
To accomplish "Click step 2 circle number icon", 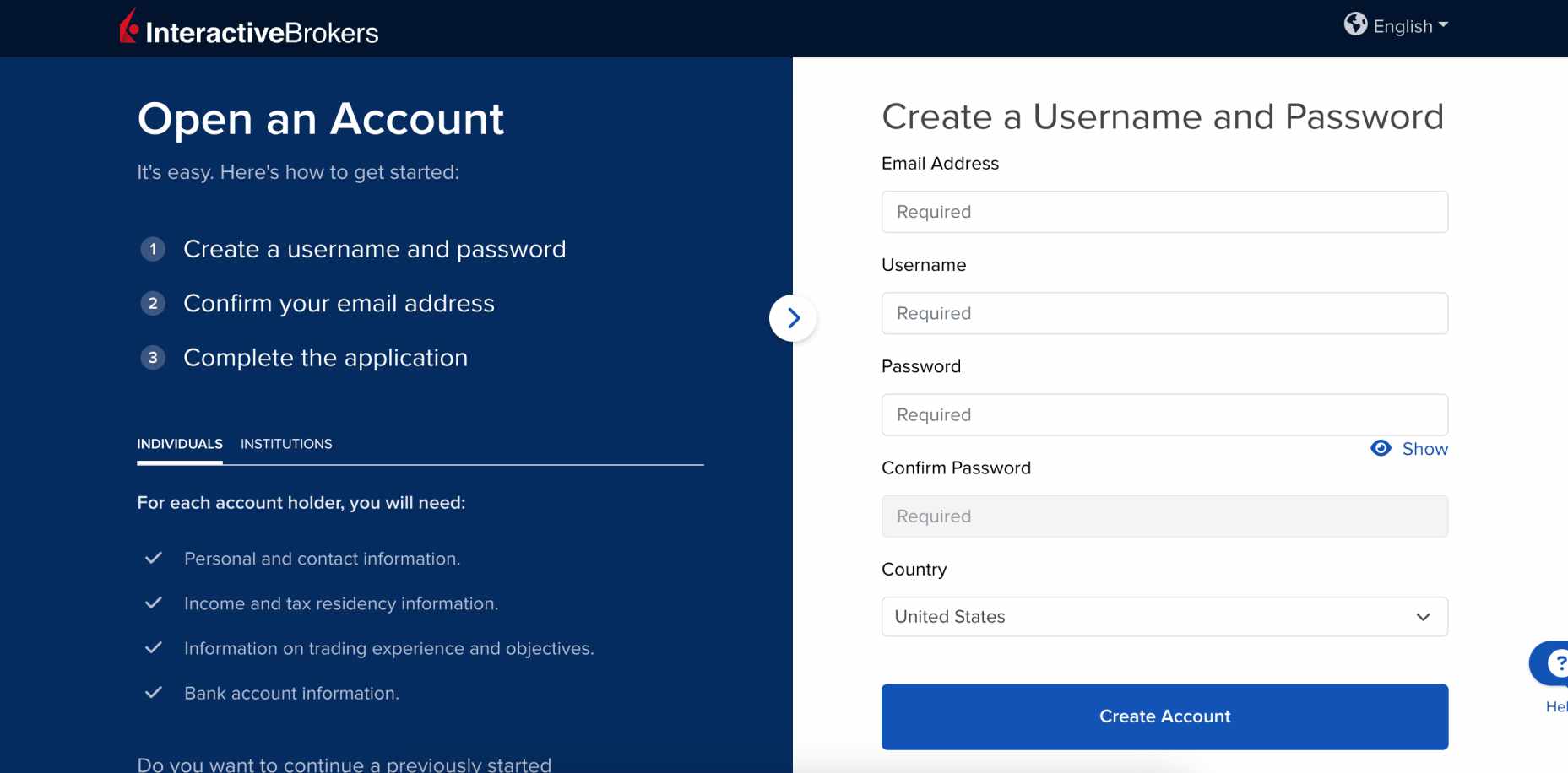I will pyautogui.click(x=153, y=303).
